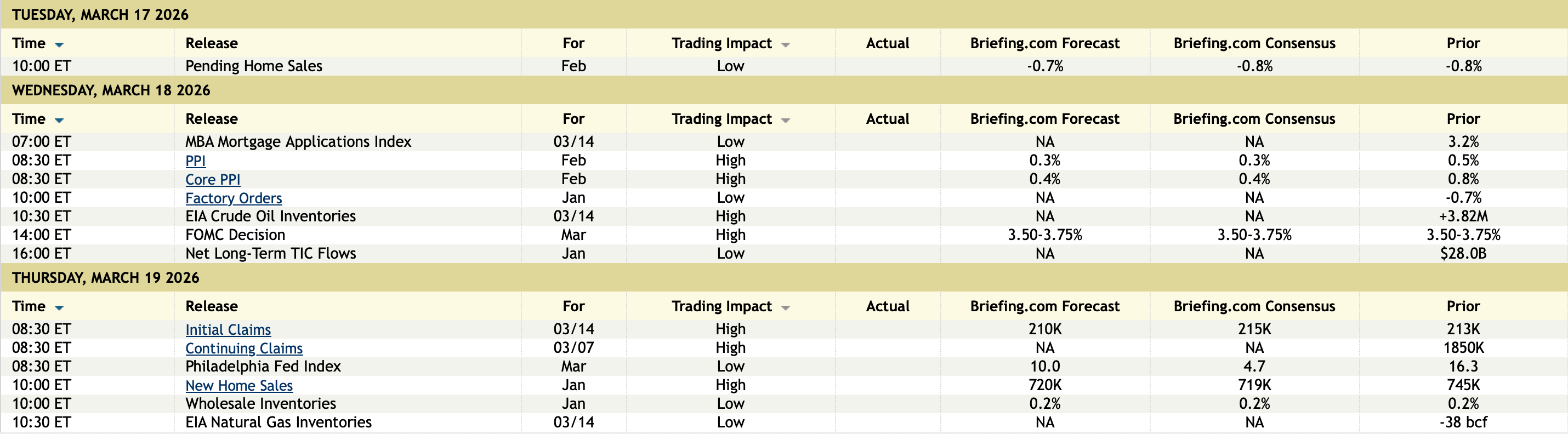Click Time sort arrow under Wednesday, March 18

coord(59,120)
